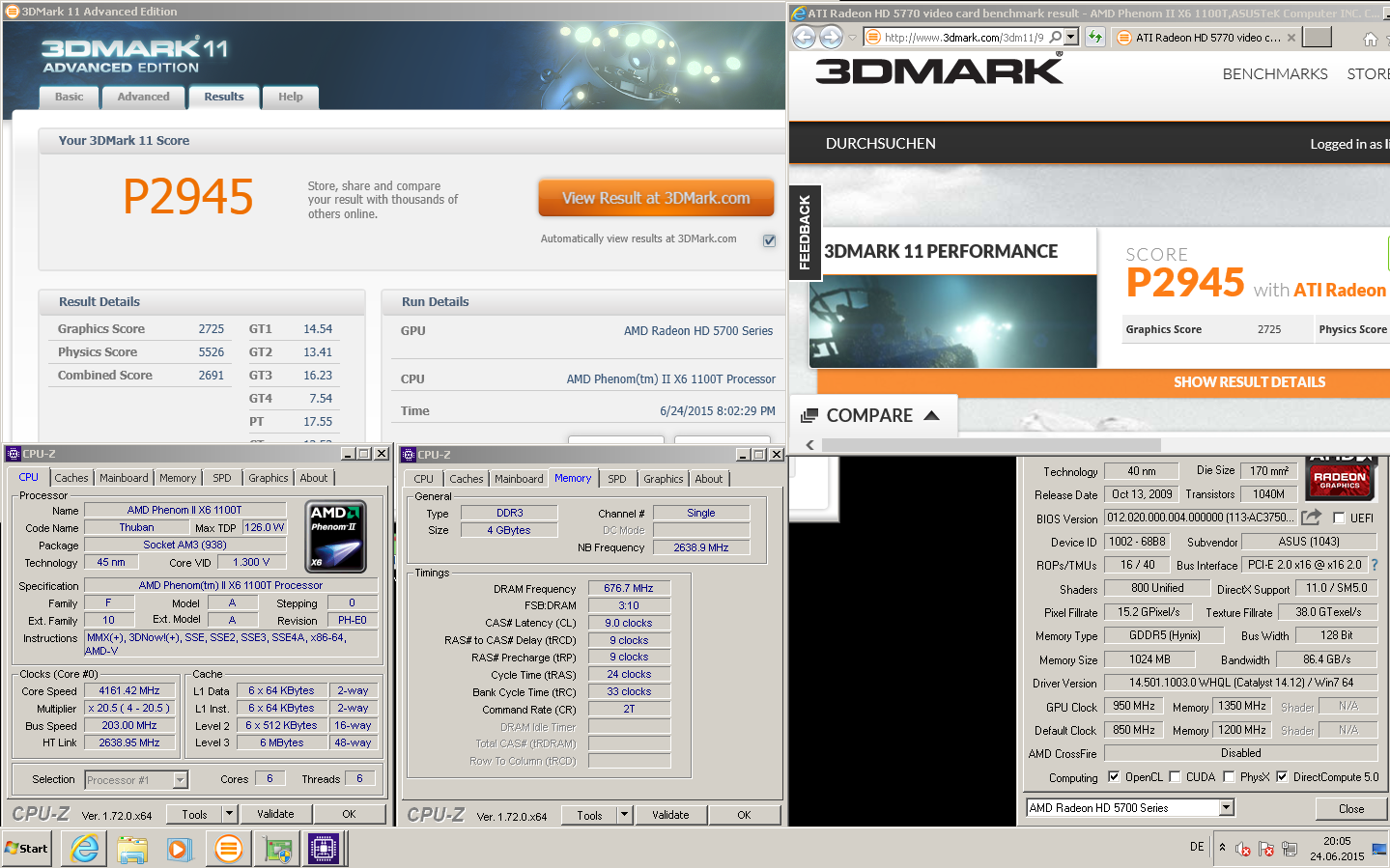Open the BENCHMARKS menu link on 3dmark.com
Viewport: 1390px width, 868px height.
pyautogui.click(x=1275, y=74)
